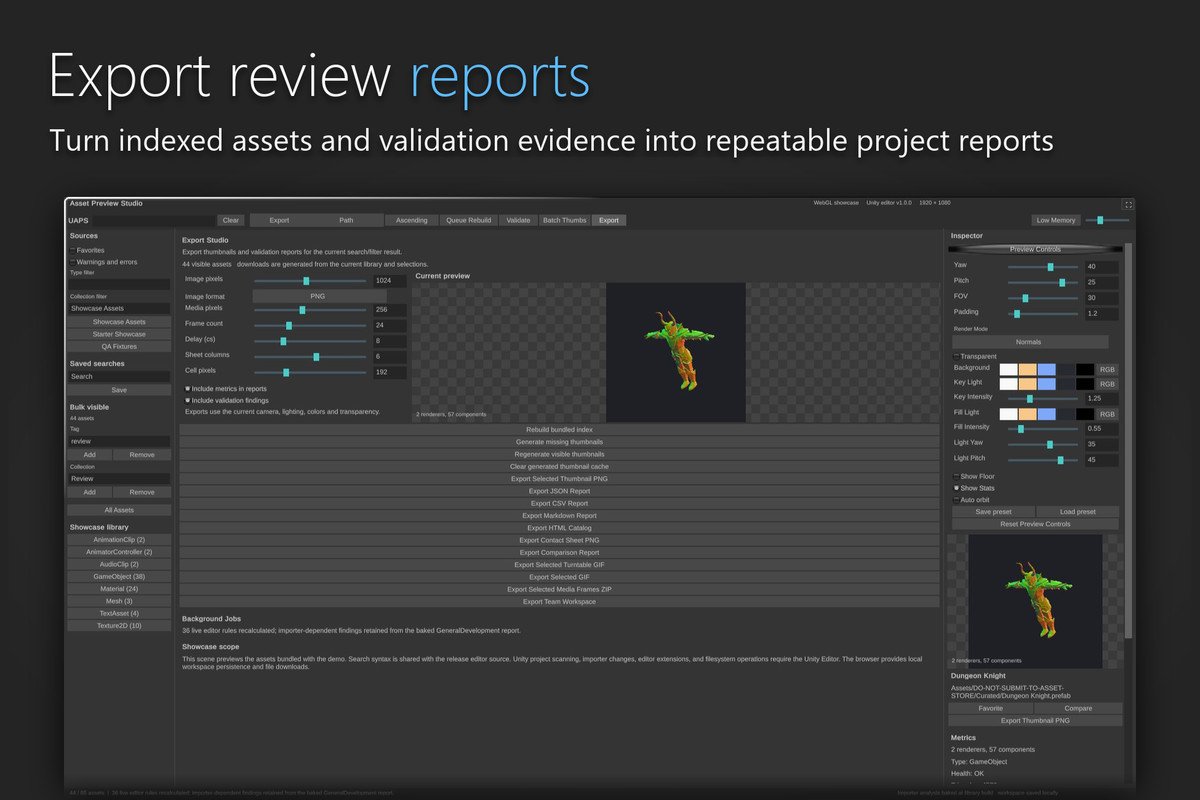Adjust the Yaw slider
Image resolution: width=1200 pixels, height=800 pixels.
coord(1043,267)
